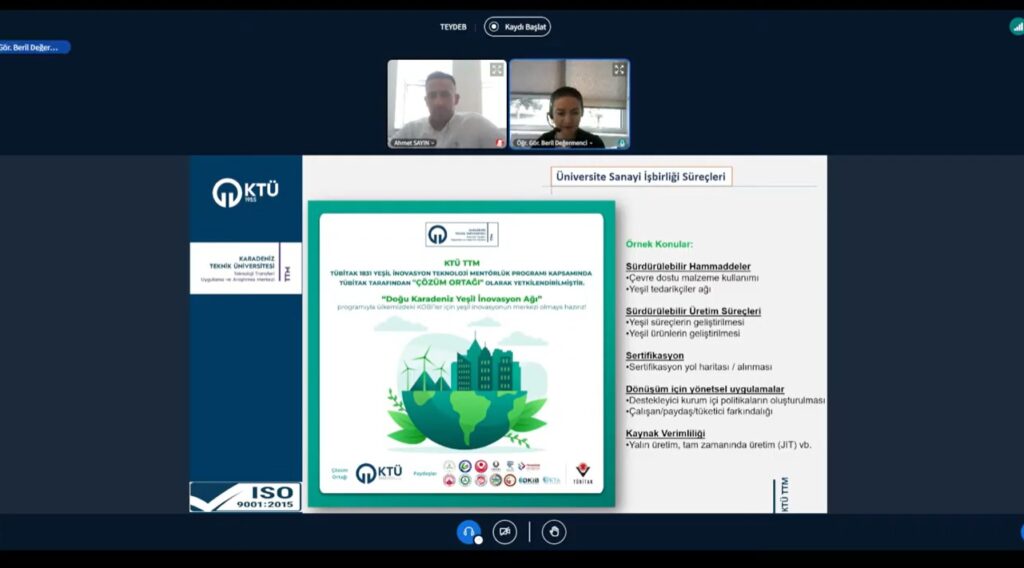Click the TEYDEB meeting title
The image size is (1024, 568).
click(x=453, y=27)
